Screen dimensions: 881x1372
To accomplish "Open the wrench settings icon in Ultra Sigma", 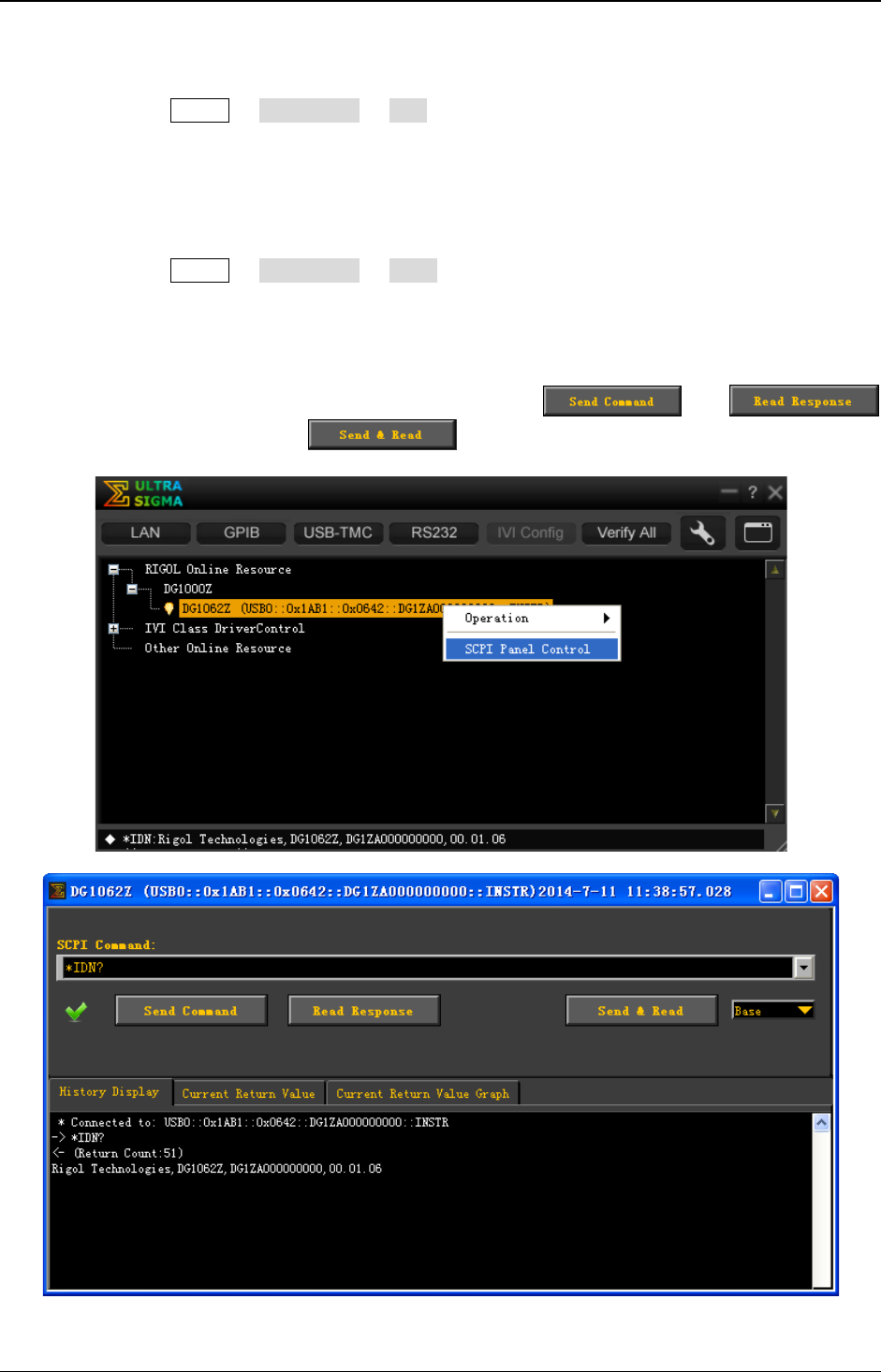I will (x=702, y=533).
